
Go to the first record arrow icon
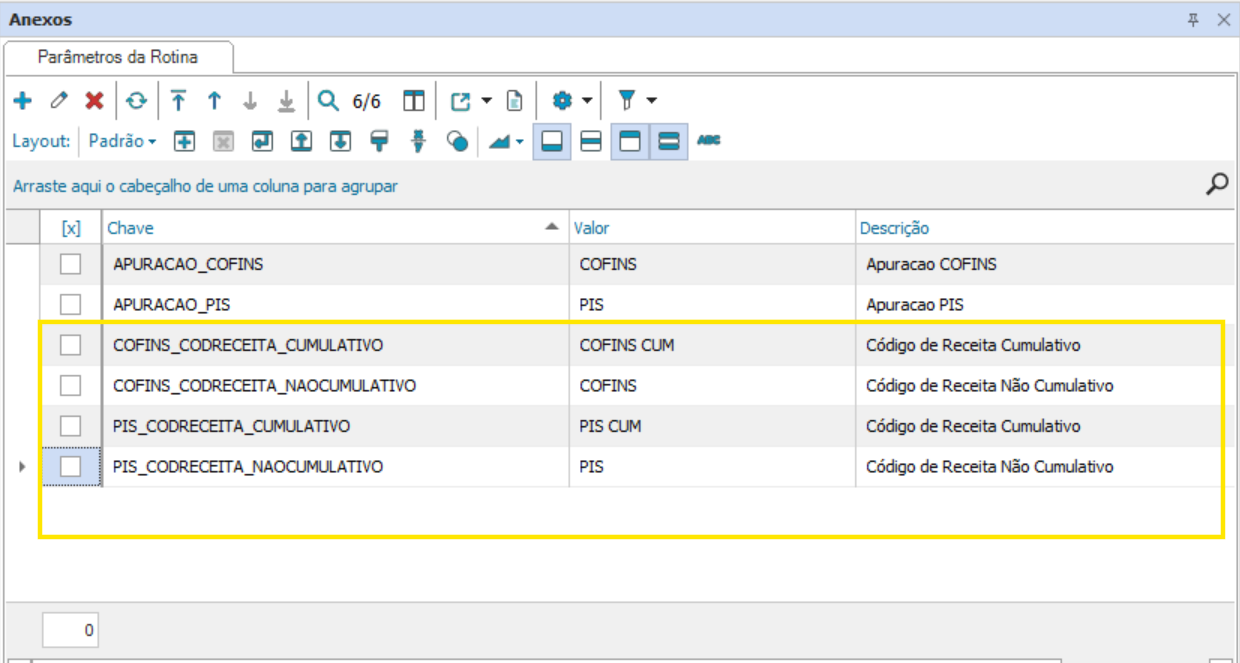tap(178, 100)
